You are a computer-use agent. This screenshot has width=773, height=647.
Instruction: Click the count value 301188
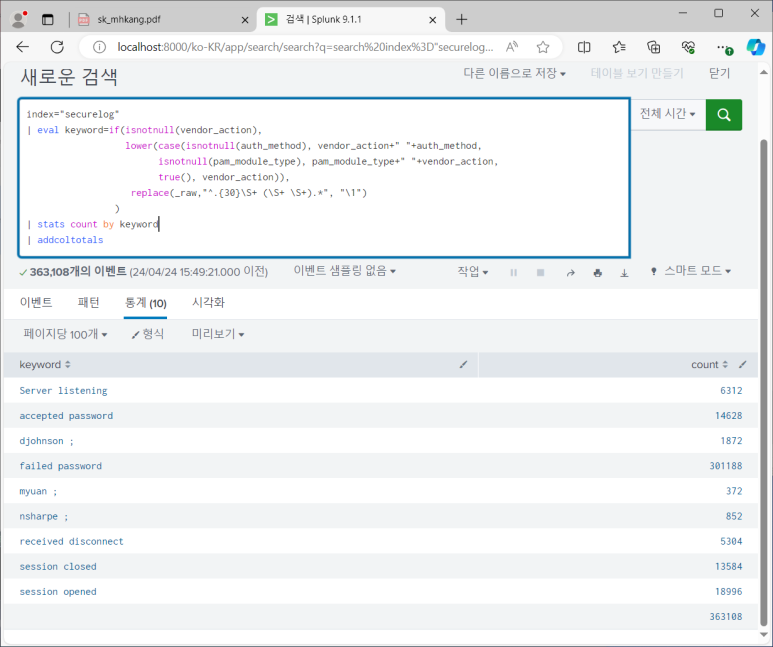(x=726, y=466)
